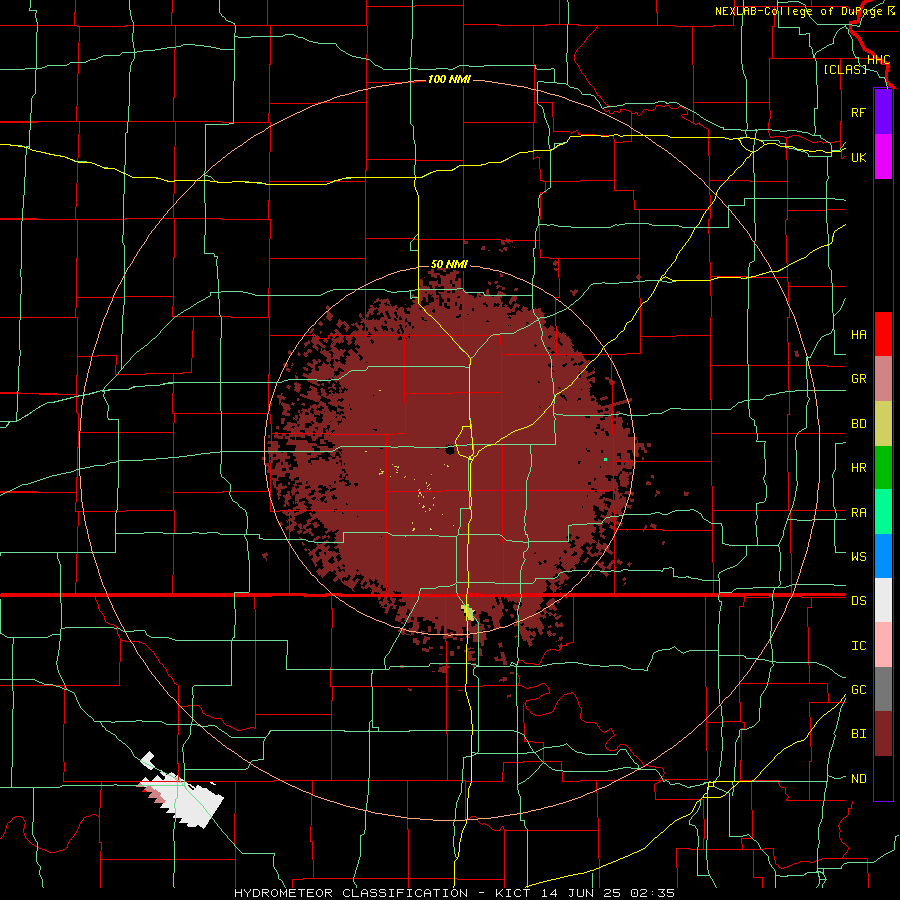Pick the RA bright green legend swatch
The height and width of the screenshot is (900, 900).
pyautogui.click(x=883, y=512)
